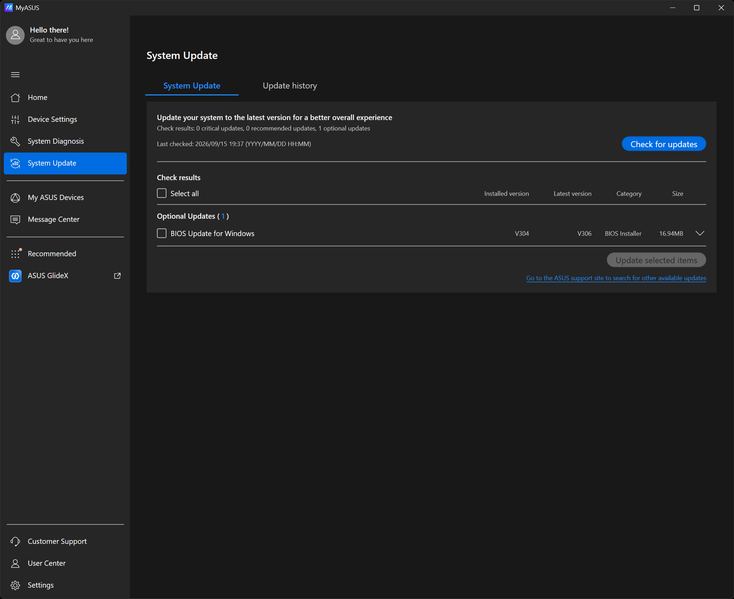
Task: Click the Device Settings sliders icon
Action: pos(15,119)
